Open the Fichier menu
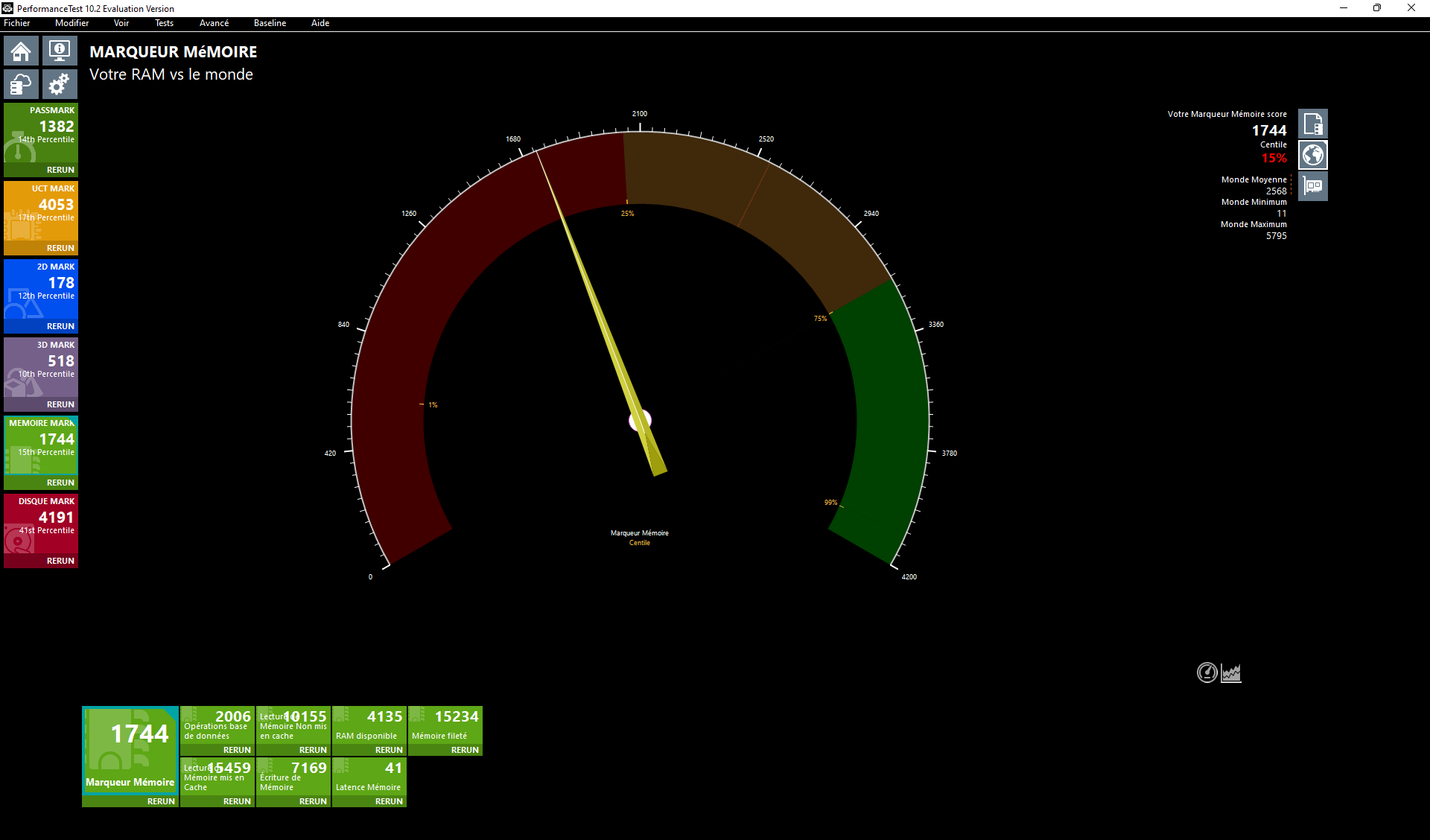The height and width of the screenshot is (840, 1430). point(17,23)
